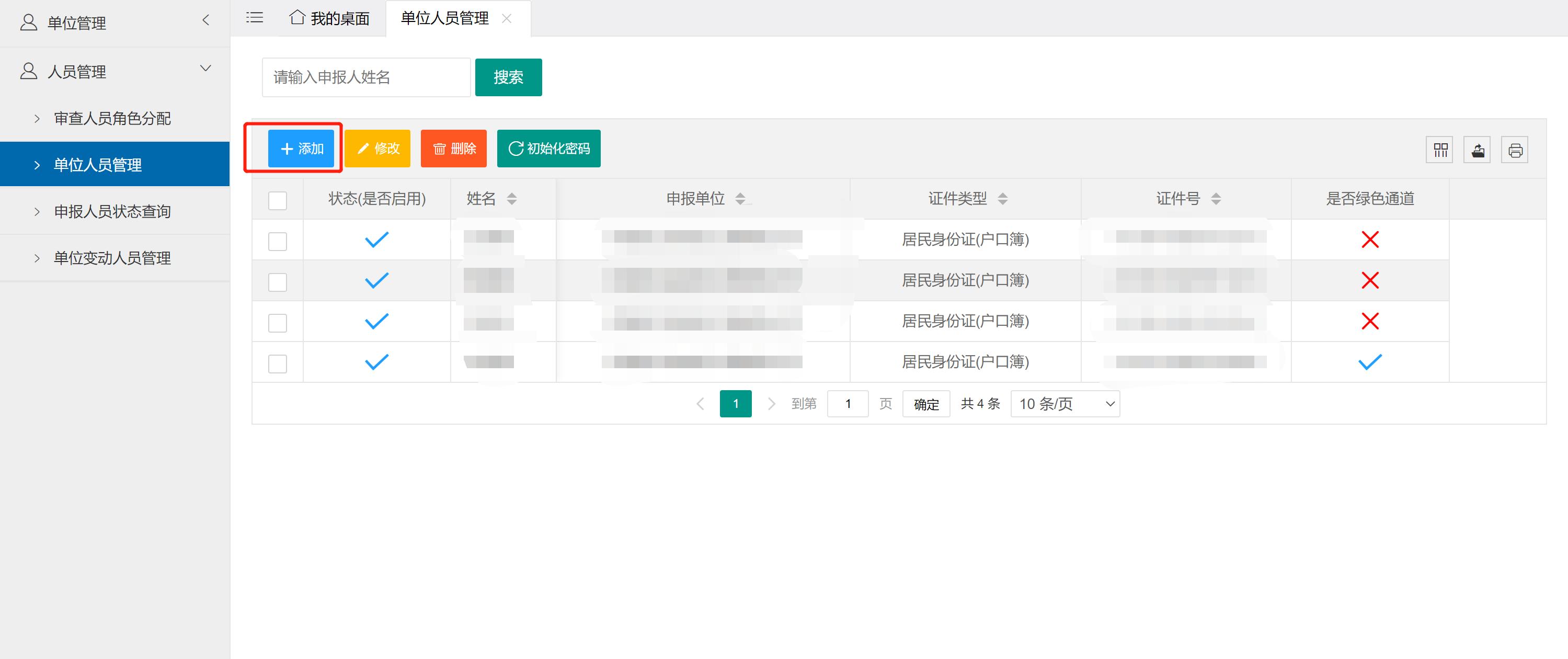Click the 确定 page confirm button
The image size is (1568, 659).
tap(926, 403)
